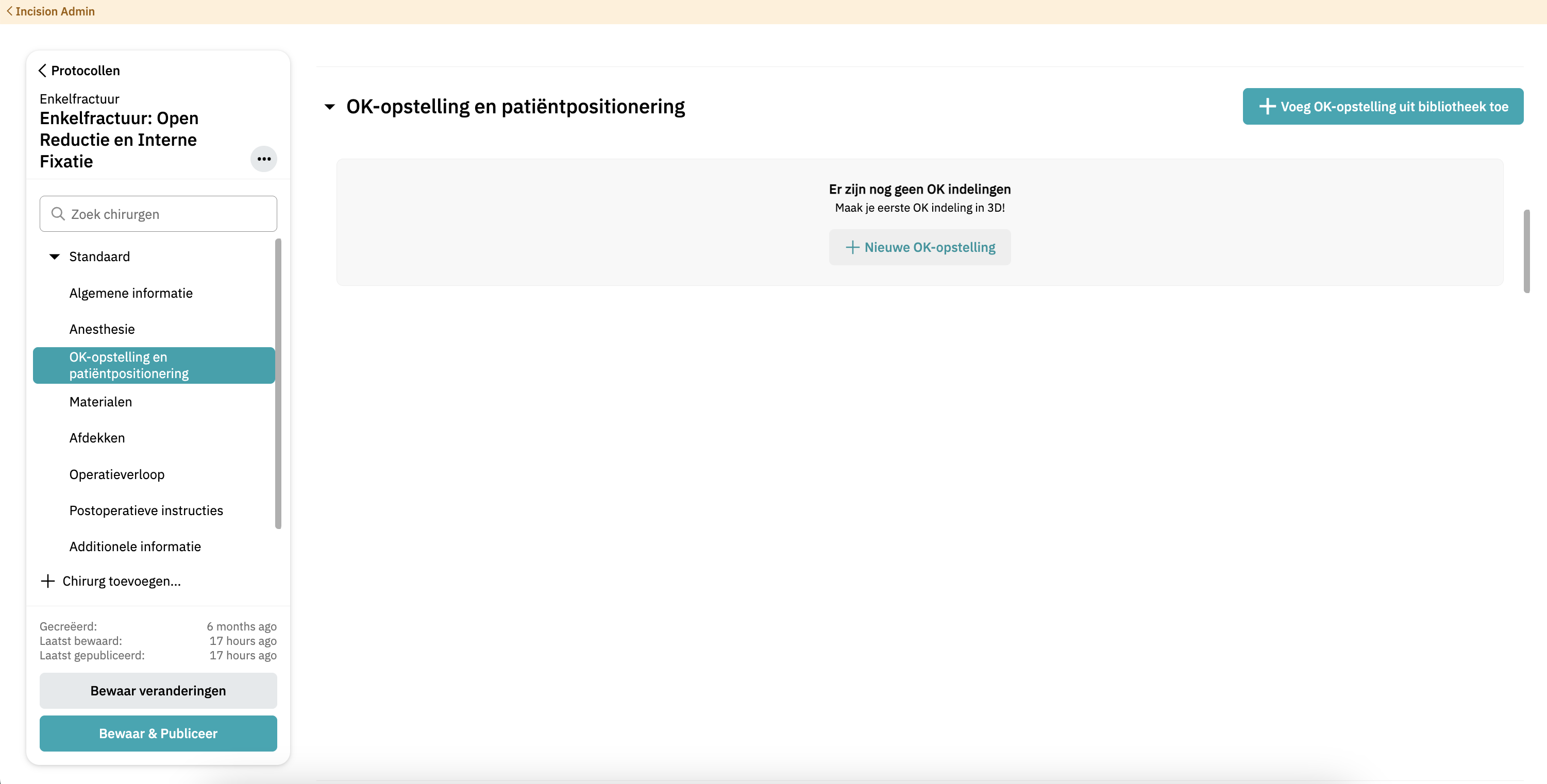Viewport: 1547px width, 784px height.
Task: Click the back chevron next to Protocollen
Action: [43, 71]
